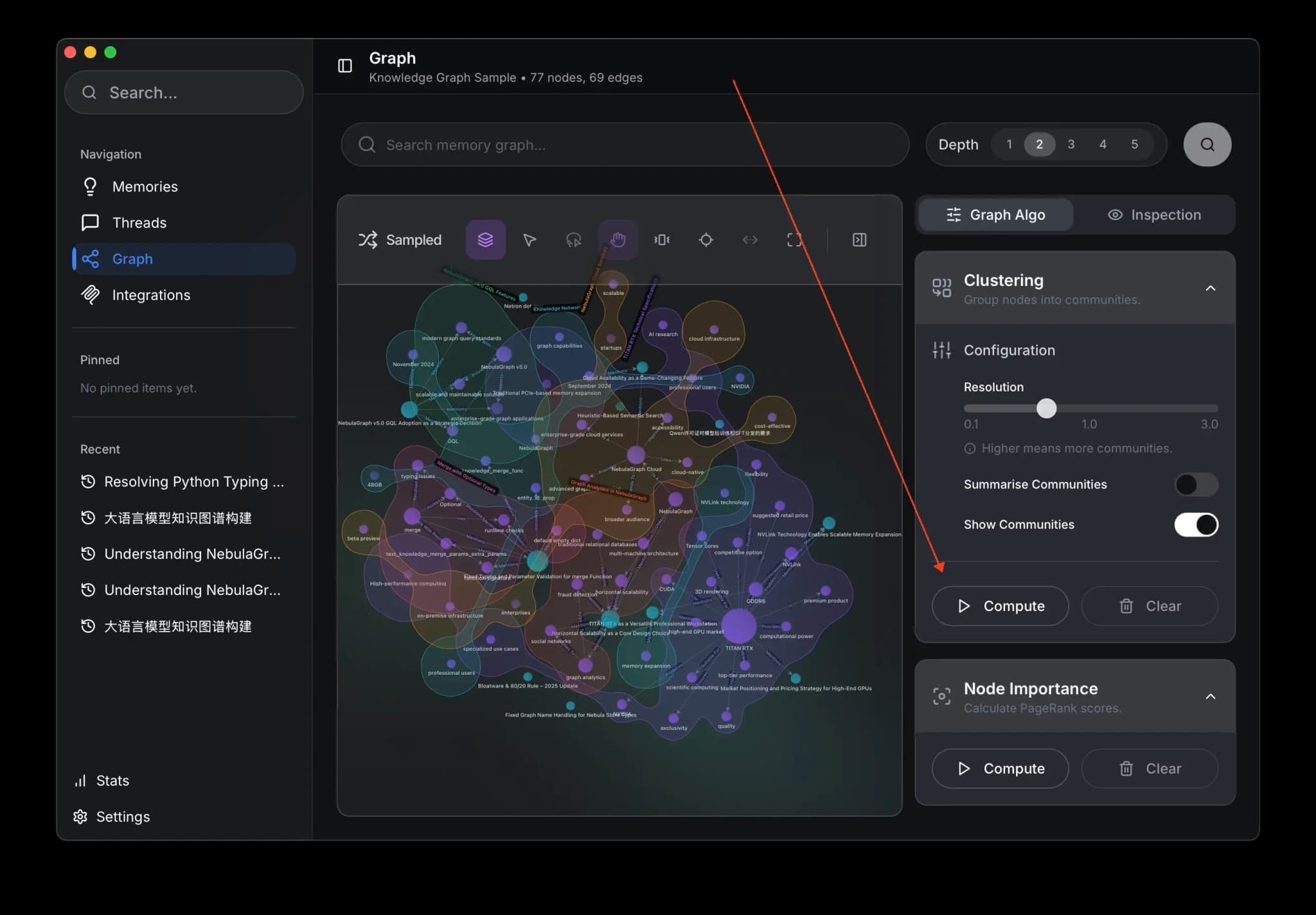This screenshot has height=915, width=1316.
Task: Select the layers stack tool in graph toolbar
Action: [485, 240]
